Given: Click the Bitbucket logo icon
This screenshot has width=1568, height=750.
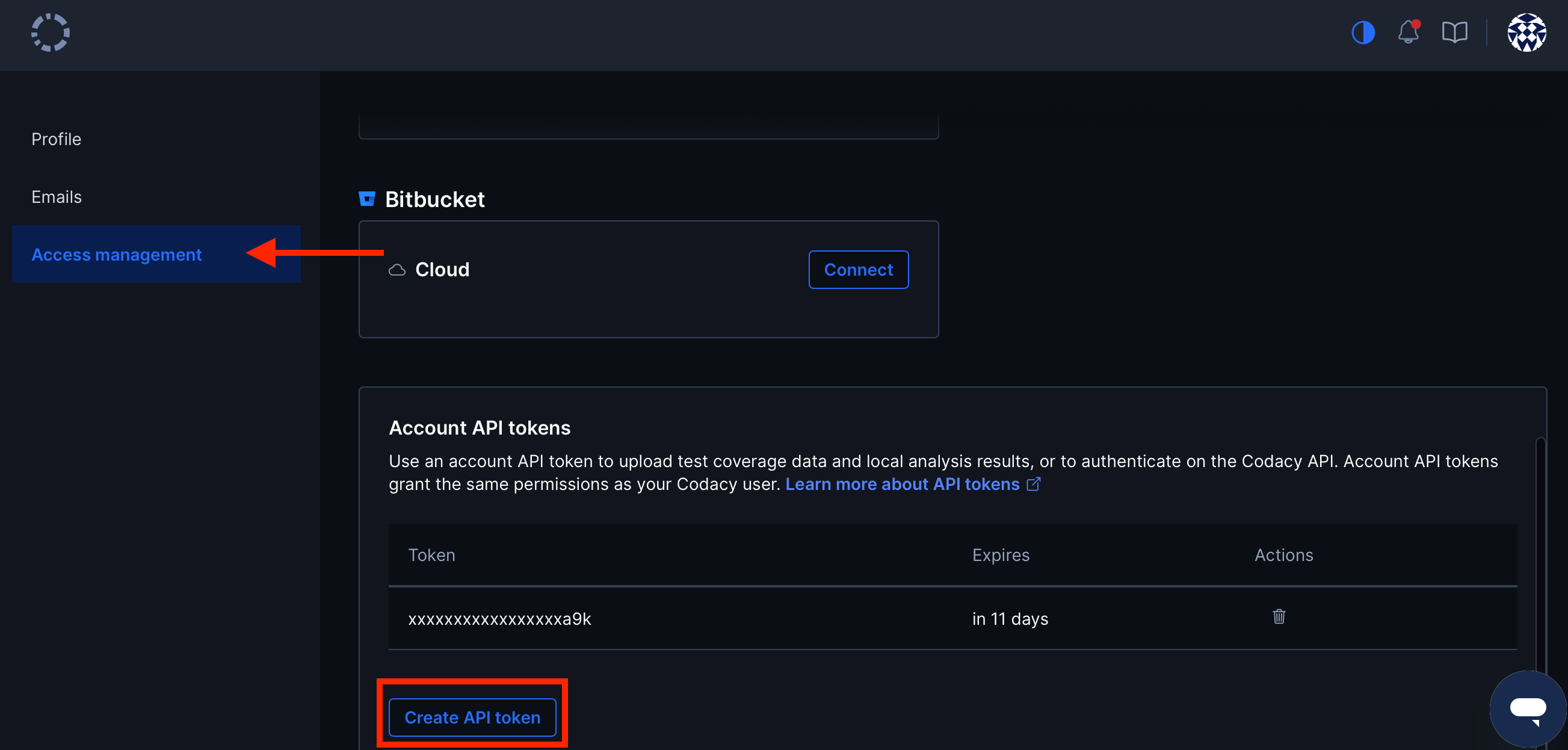Looking at the screenshot, I should pyautogui.click(x=367, y=199).
